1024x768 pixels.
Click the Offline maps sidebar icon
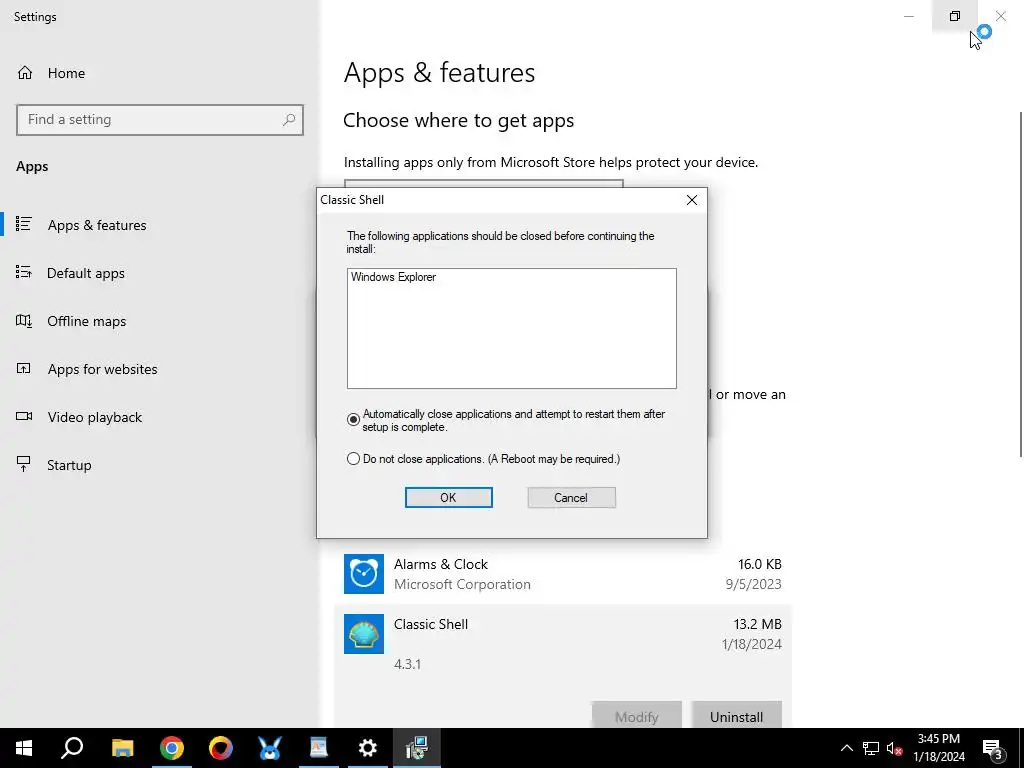(24, 320)
